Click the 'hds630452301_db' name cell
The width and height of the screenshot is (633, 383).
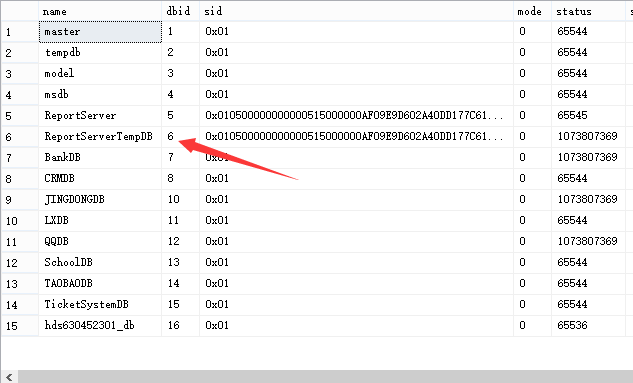coord(100,325)
